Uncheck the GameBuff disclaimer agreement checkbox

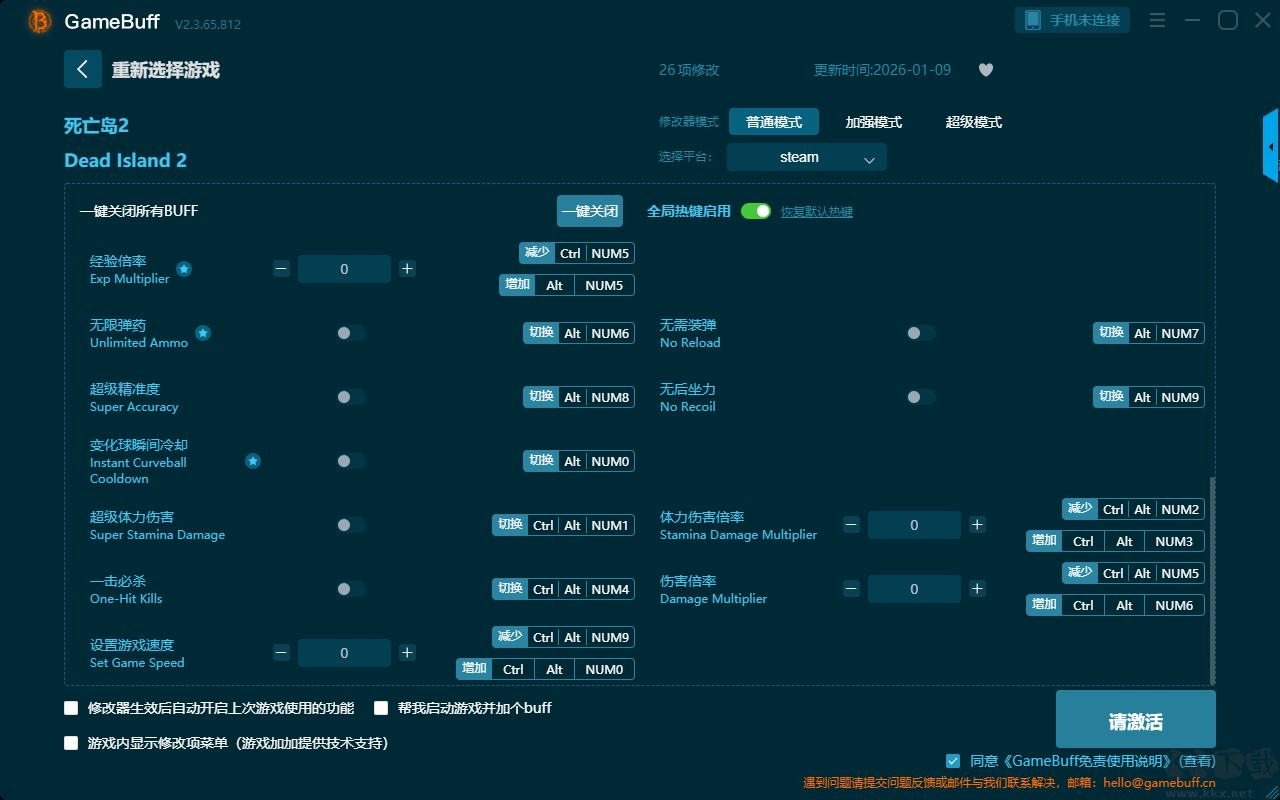953,761
